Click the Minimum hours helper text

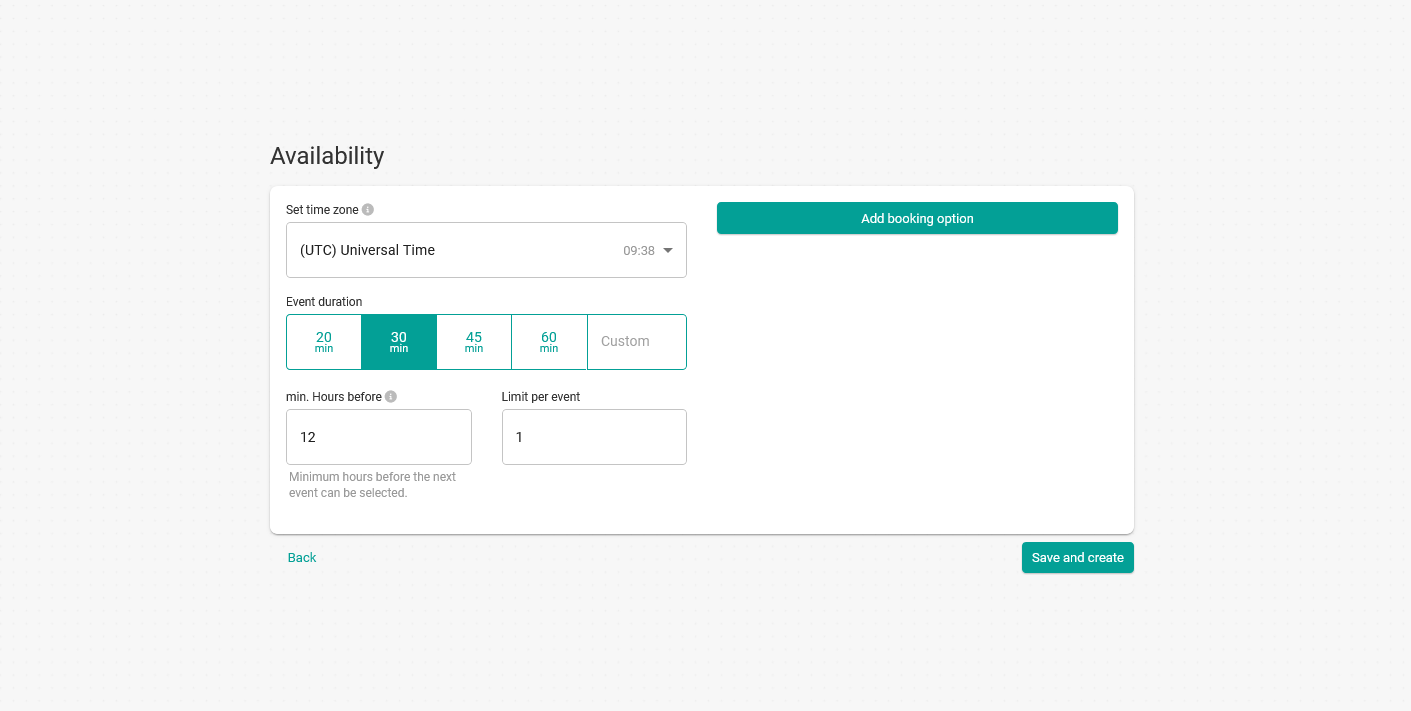click(x=372, y=485)
